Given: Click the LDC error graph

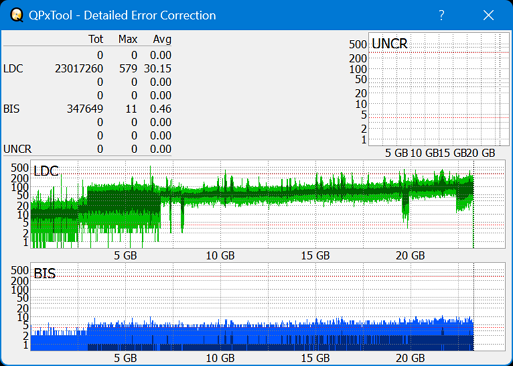Looking at the screenshot, I should (268, 204).
